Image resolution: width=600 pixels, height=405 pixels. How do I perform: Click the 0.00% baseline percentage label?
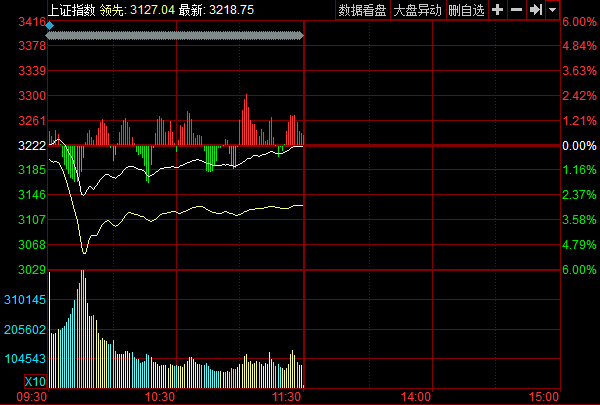[x=578, y=146]
